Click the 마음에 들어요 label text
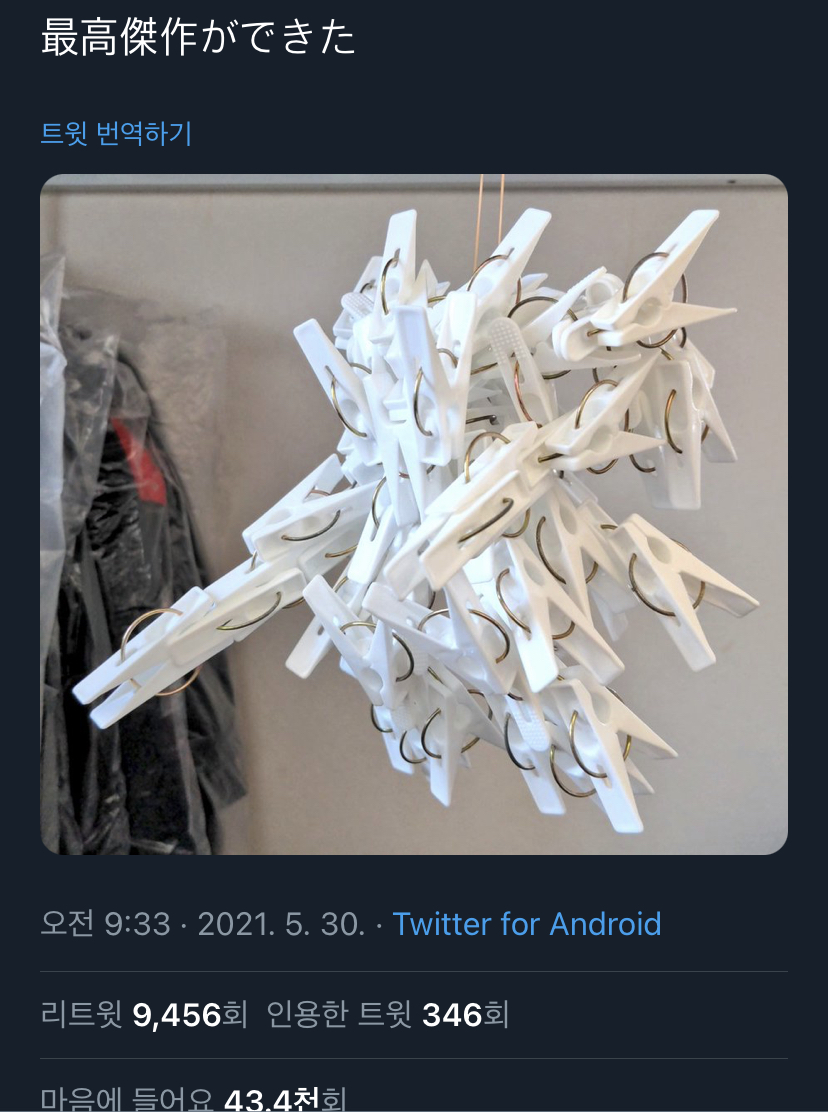This screenshot has height=1112, width=828. click(x=126, y=1101)
